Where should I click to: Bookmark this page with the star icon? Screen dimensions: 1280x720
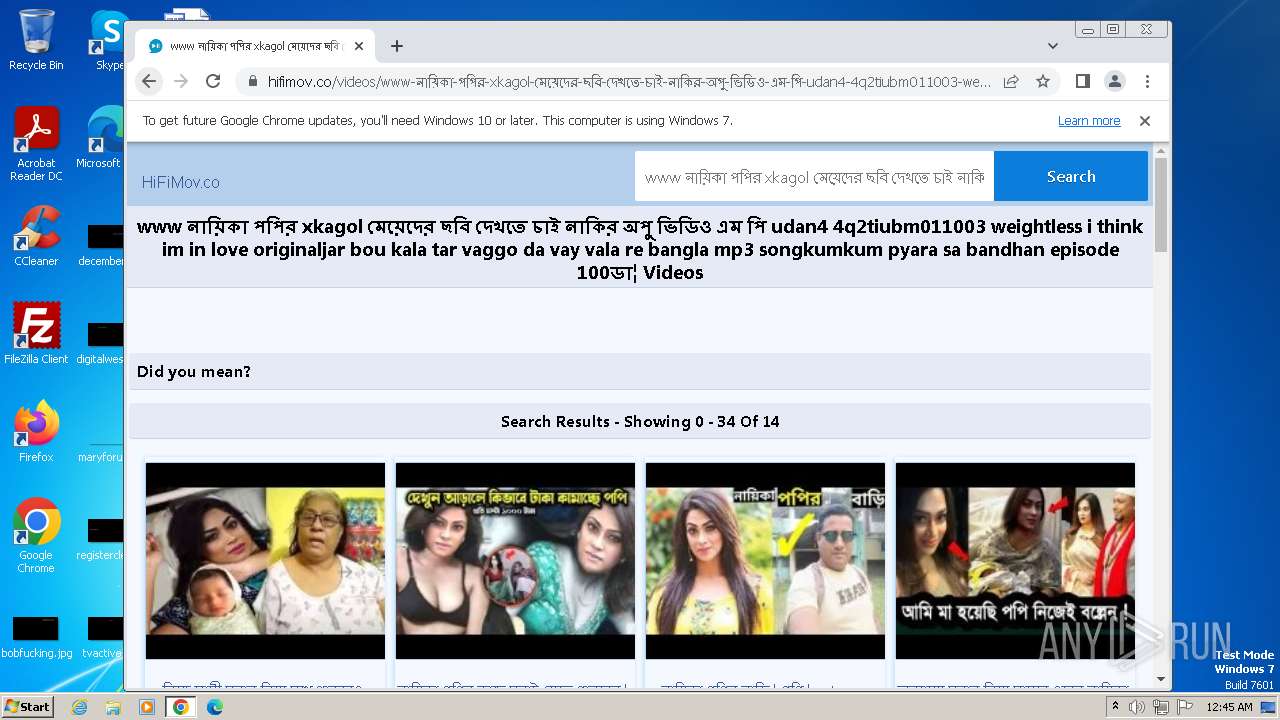[1043, 81]
